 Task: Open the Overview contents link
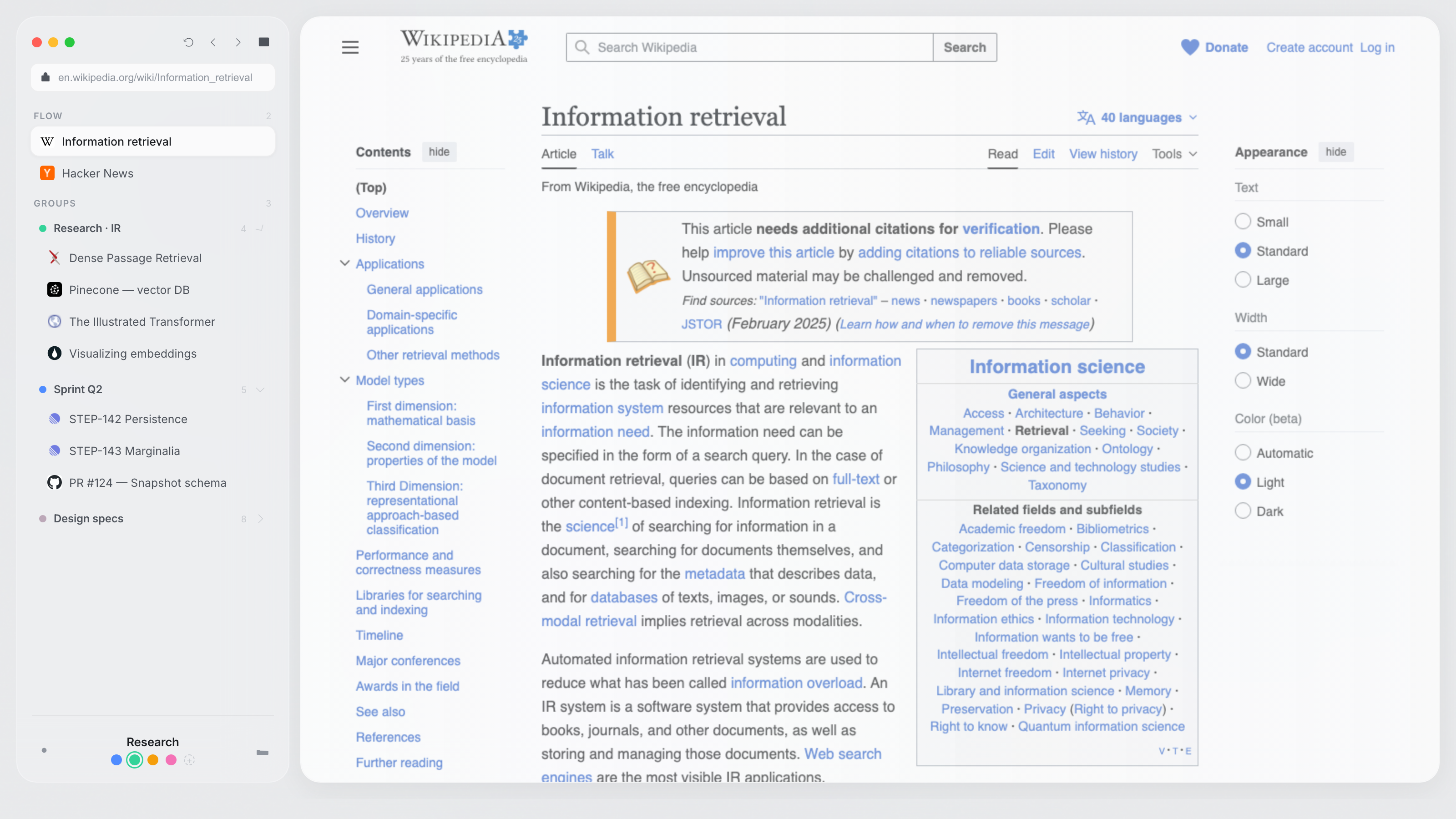(382, 212)
